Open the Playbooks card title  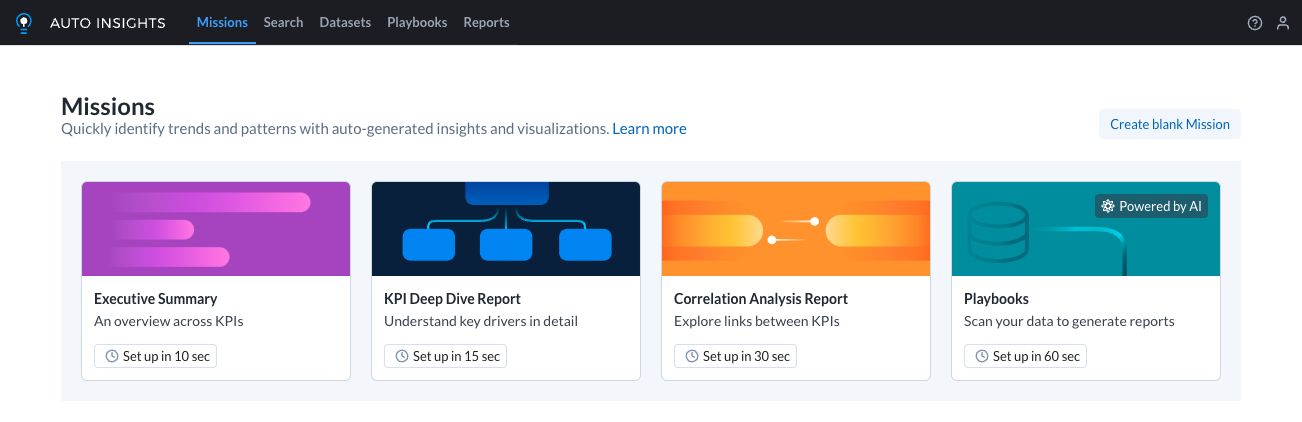pos(996,298)
